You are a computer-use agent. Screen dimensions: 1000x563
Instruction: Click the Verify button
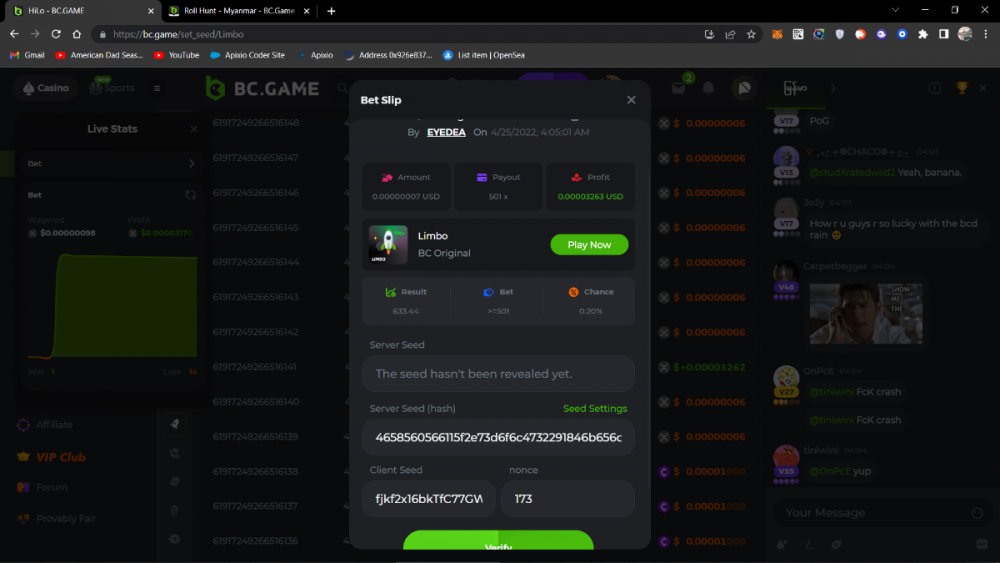pyautogui.click(x=498, y=544)
